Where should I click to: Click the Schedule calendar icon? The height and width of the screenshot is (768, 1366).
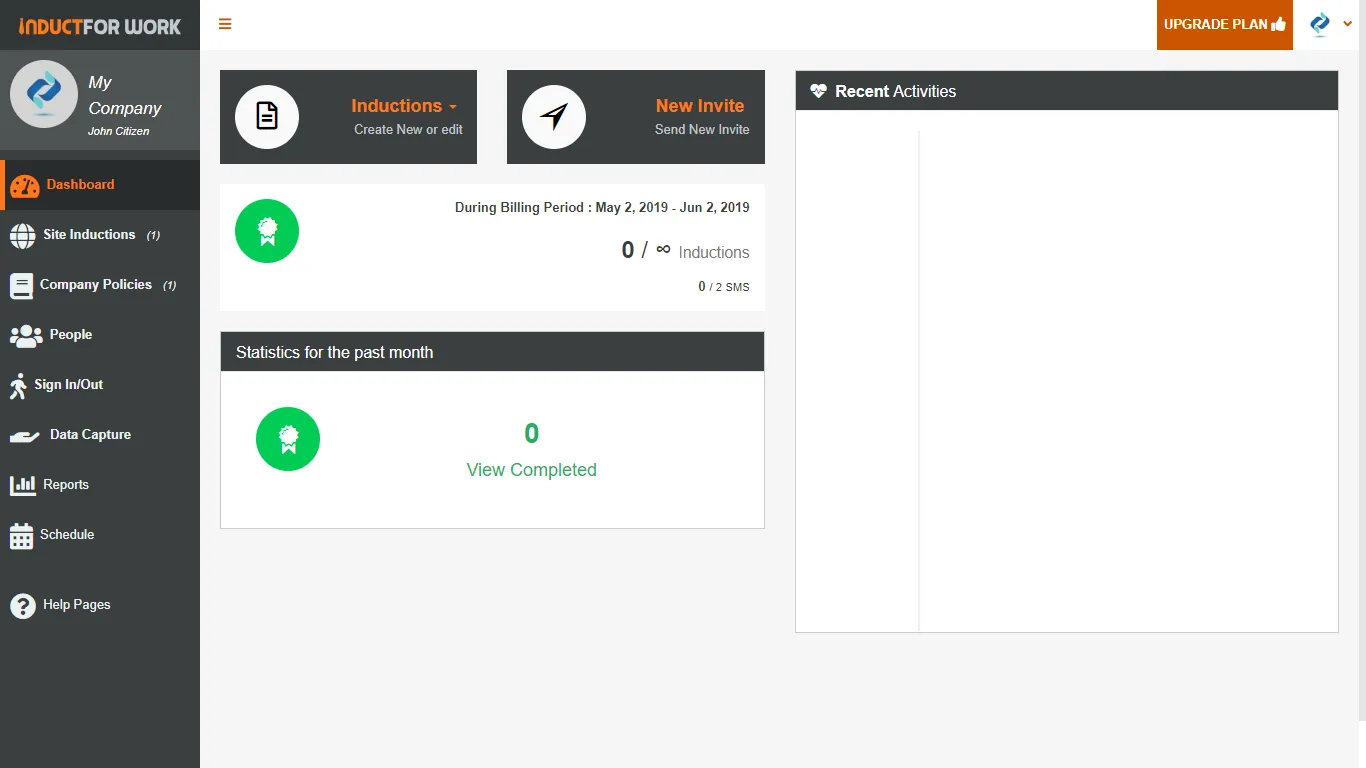pyautogui.click(x=21, y=536)
